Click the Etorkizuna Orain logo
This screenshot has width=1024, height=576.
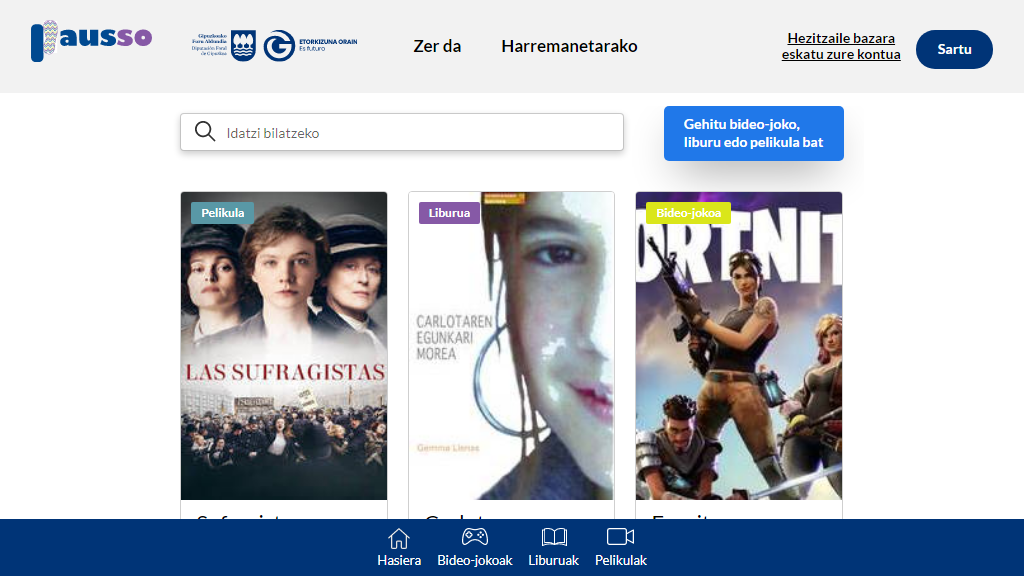tap(310, 46)
